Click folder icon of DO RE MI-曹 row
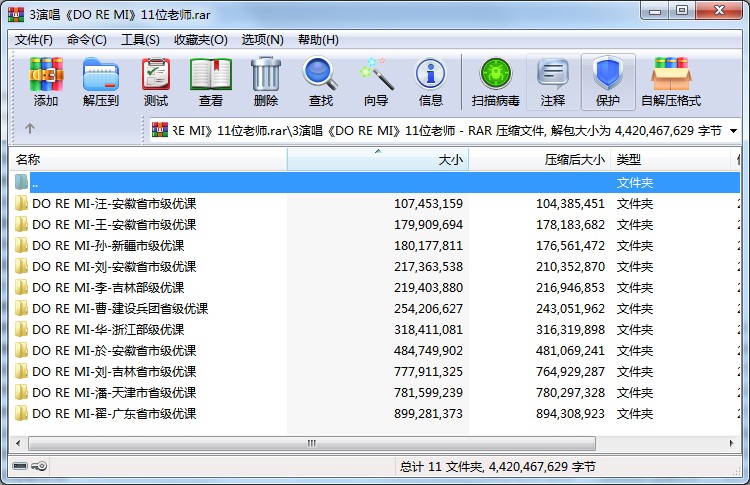750x485 pixels. (x=22, y=309)
